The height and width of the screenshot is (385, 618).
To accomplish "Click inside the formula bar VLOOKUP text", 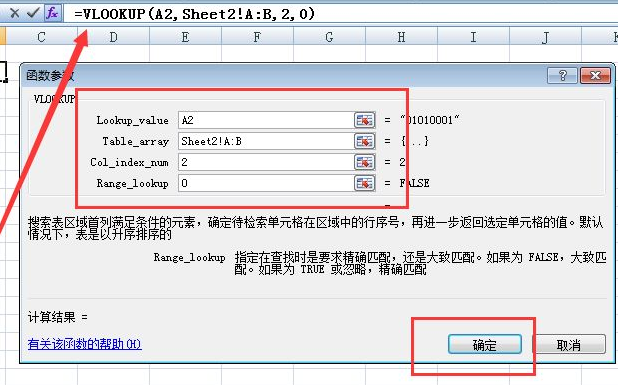I will (x=195, y=14).
